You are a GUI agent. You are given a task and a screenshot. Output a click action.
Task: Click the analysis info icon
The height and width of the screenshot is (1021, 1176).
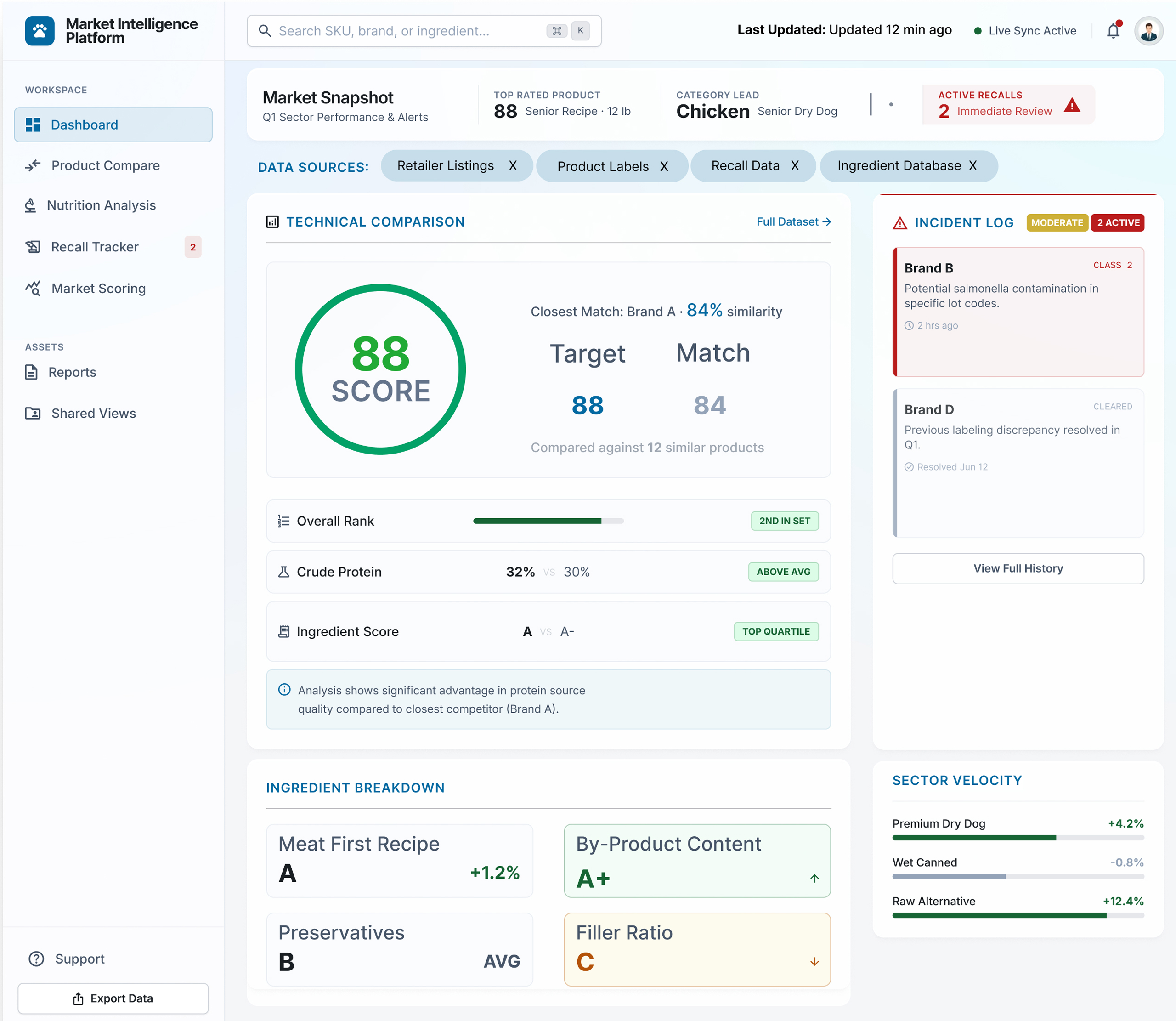pos(284,689)
